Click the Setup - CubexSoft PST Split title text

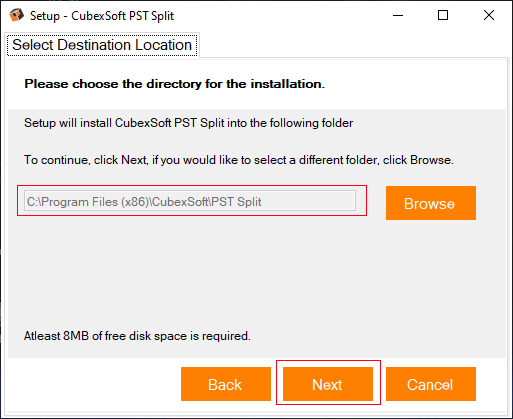(x=102, y=16)
